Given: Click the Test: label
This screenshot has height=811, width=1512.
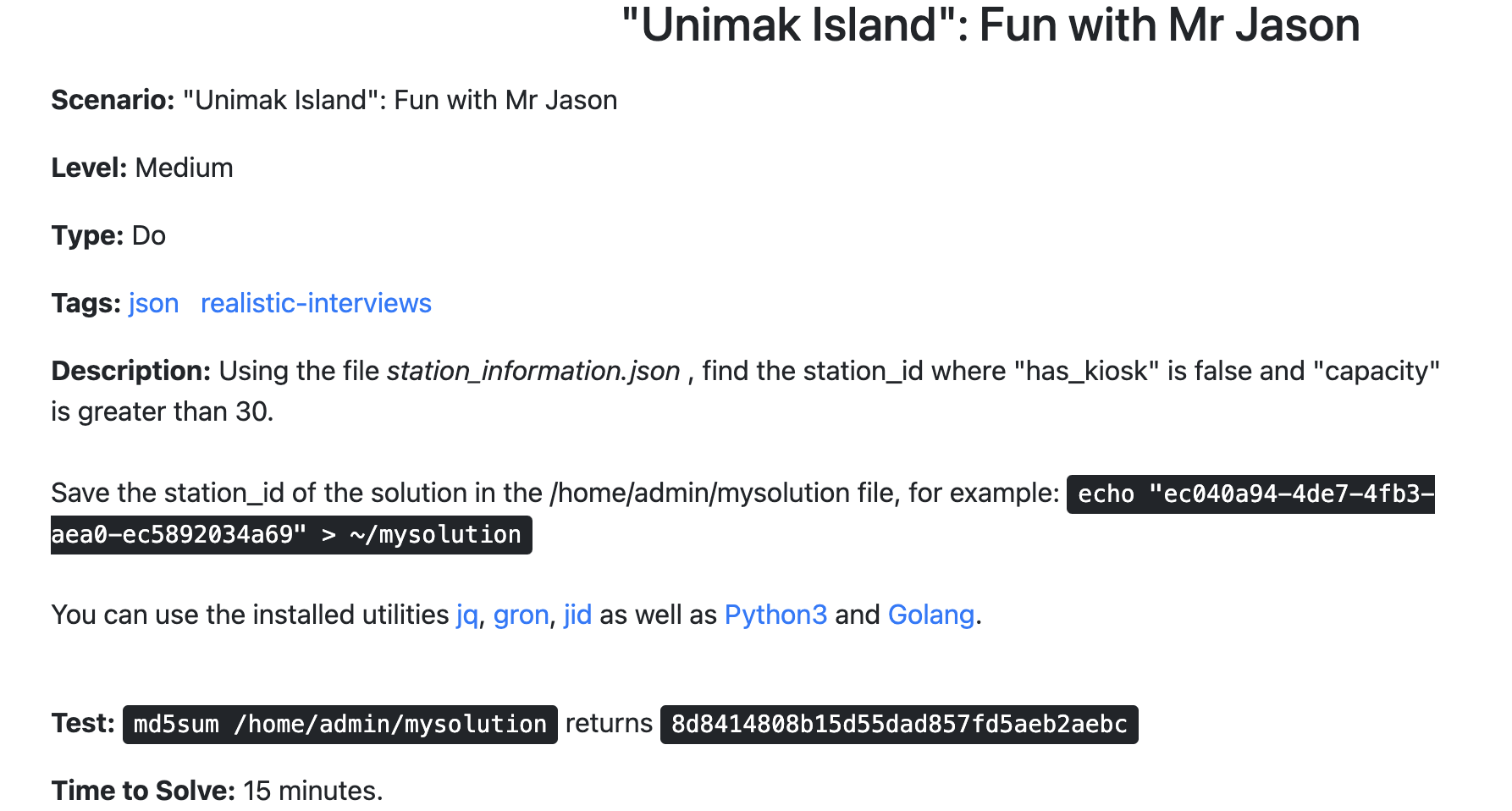Looking at the screenshot, I should [x=83, y=723].
